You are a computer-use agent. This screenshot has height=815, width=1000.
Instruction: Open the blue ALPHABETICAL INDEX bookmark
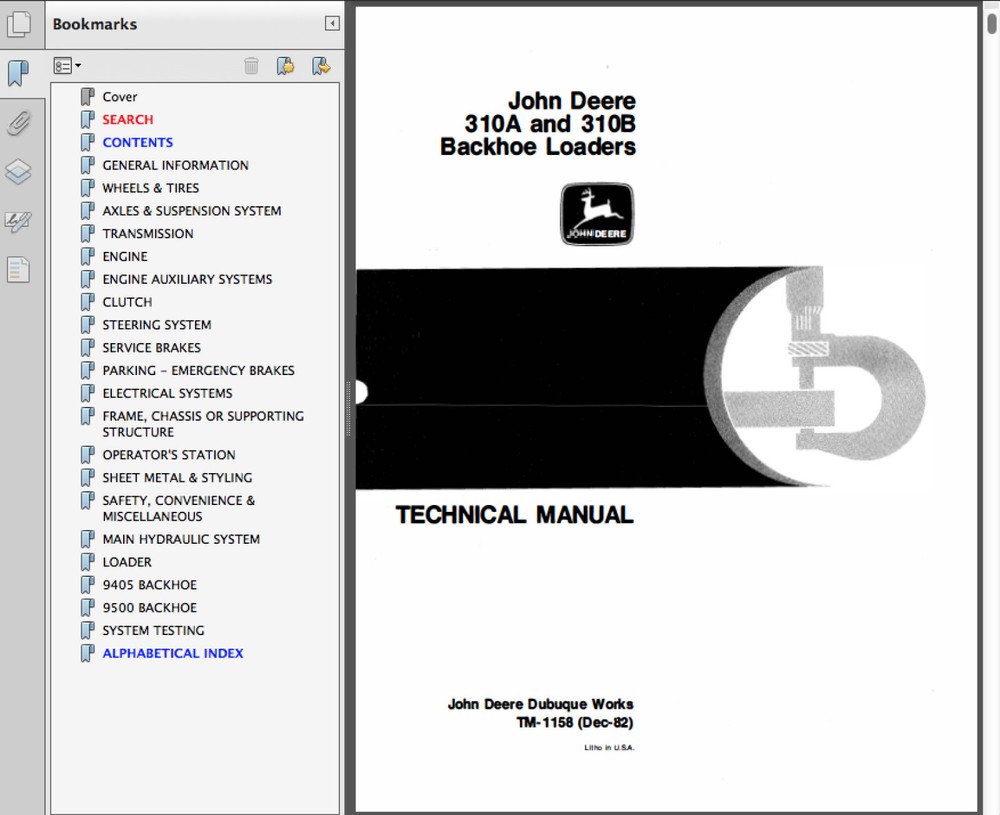[x=173, y=654]
